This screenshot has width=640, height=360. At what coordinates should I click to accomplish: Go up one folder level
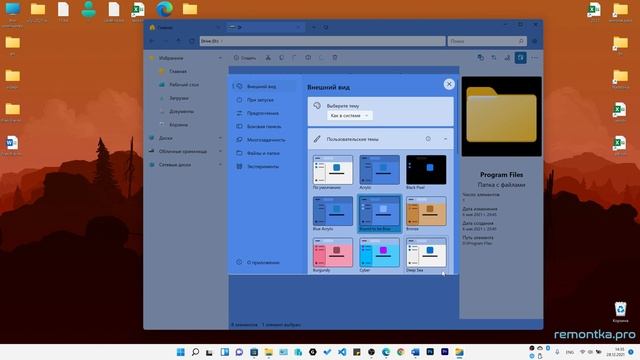(178, 41)
